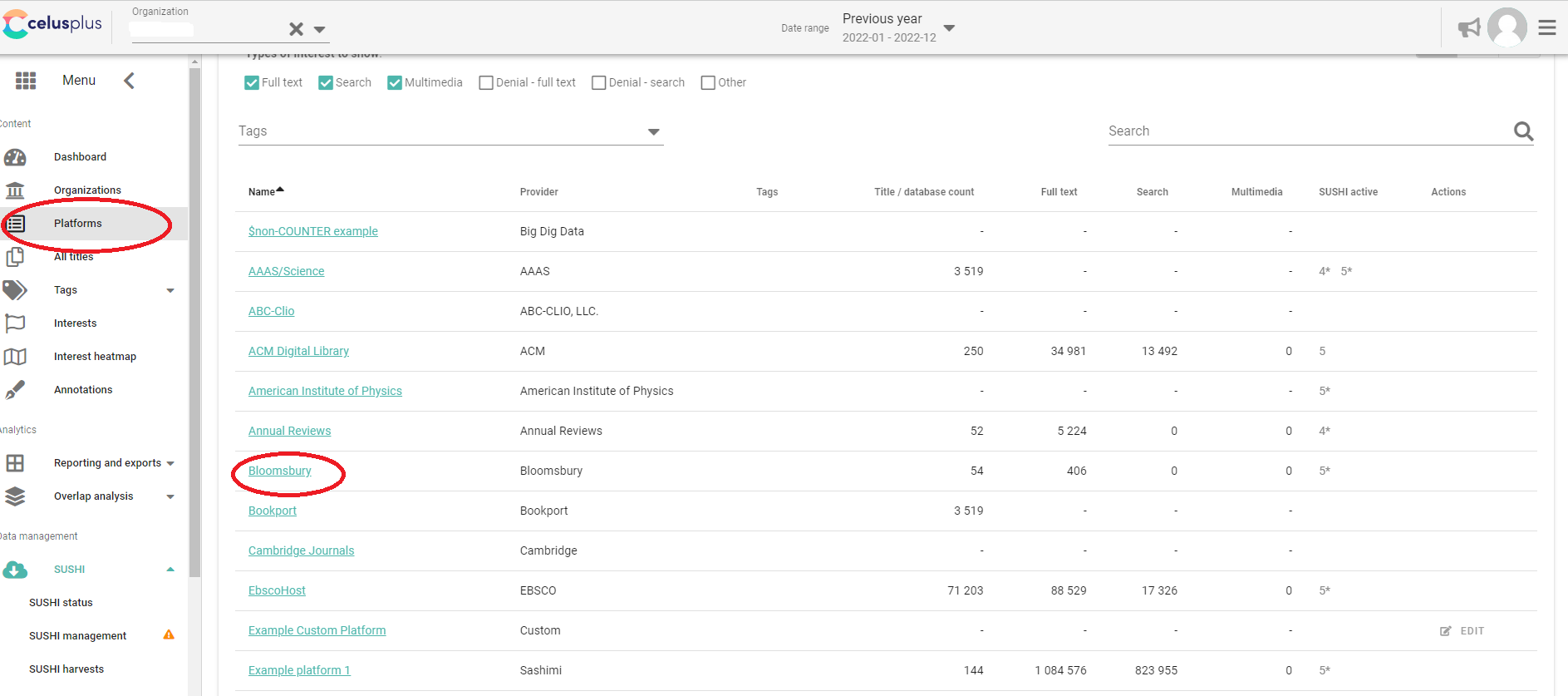Screen dimensions: 1568x696
Task: Click the Platforms list icon
Action: click(x=15, y=224)
